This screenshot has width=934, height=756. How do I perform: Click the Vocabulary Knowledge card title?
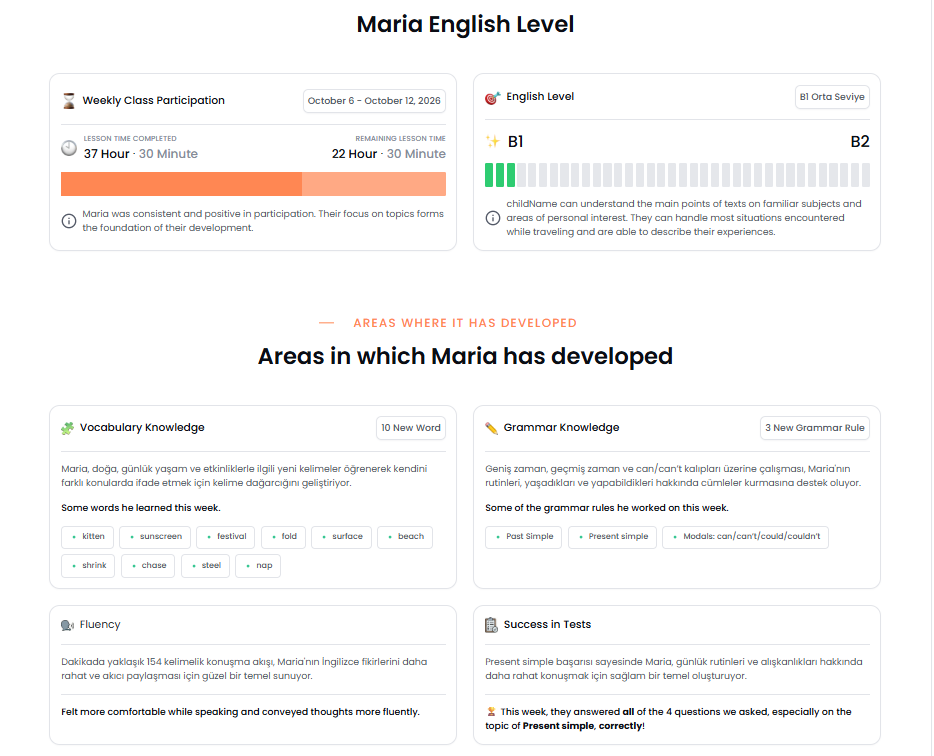(x=142, y=428)
